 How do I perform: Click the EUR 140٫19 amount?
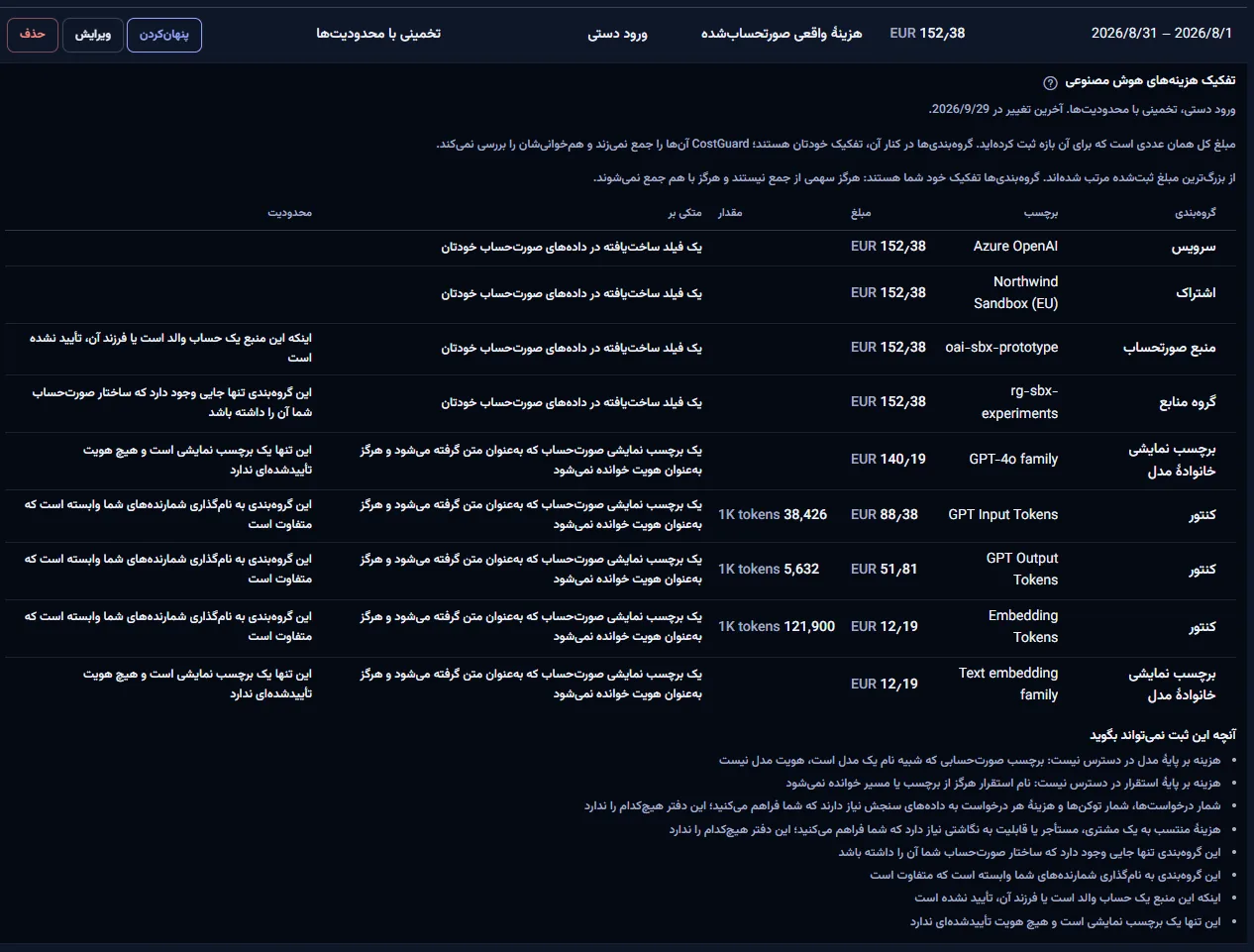pos(888,460)
